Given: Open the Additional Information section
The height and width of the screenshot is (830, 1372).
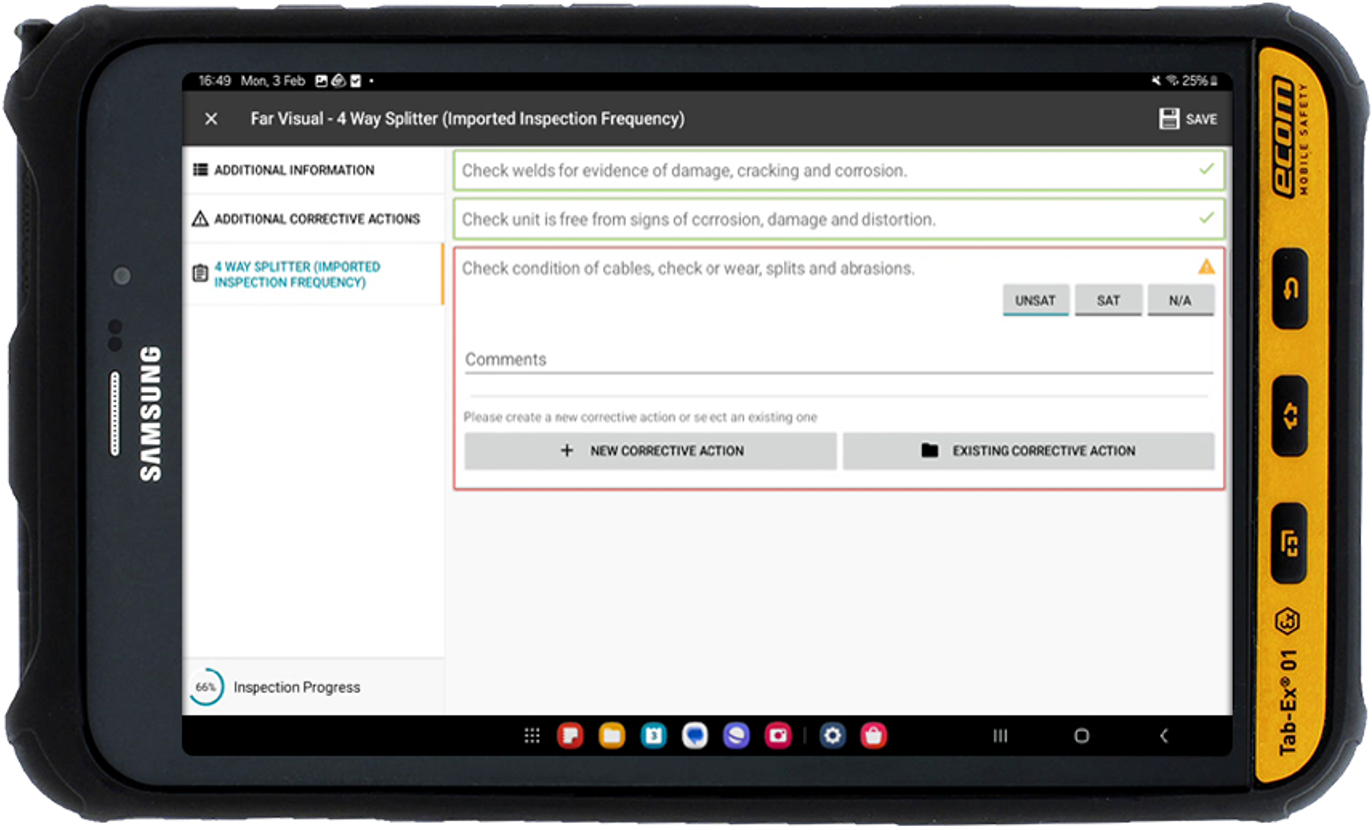Looking at the screenshot, I should tap(313, 170).
